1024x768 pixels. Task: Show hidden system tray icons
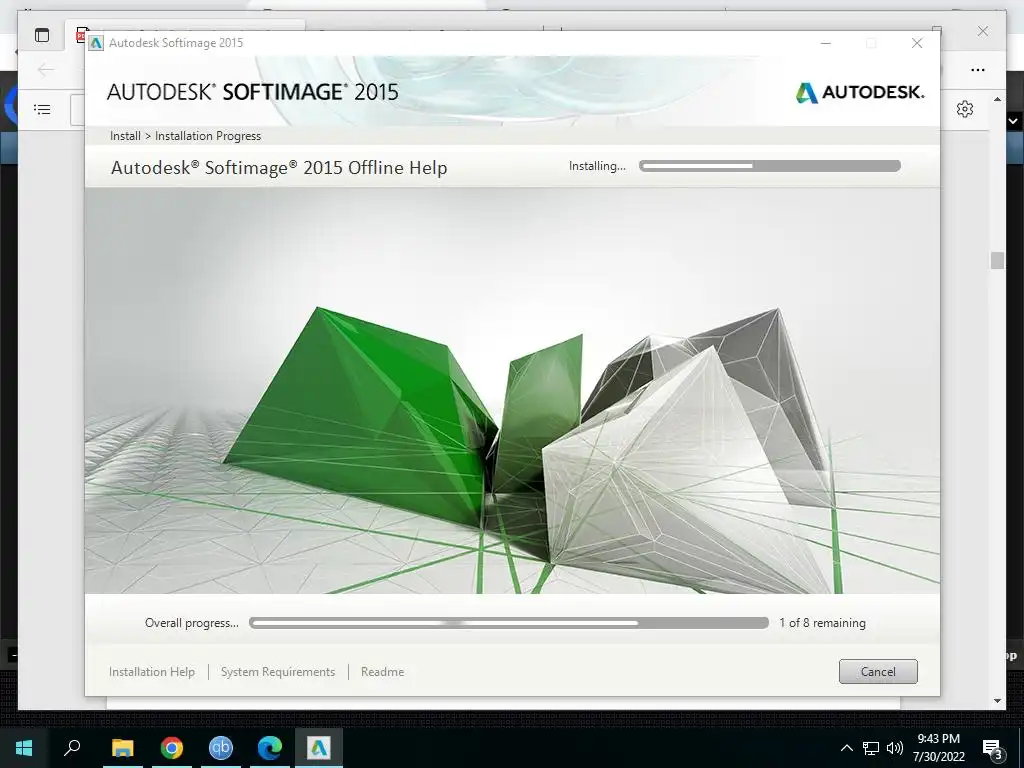846,748
